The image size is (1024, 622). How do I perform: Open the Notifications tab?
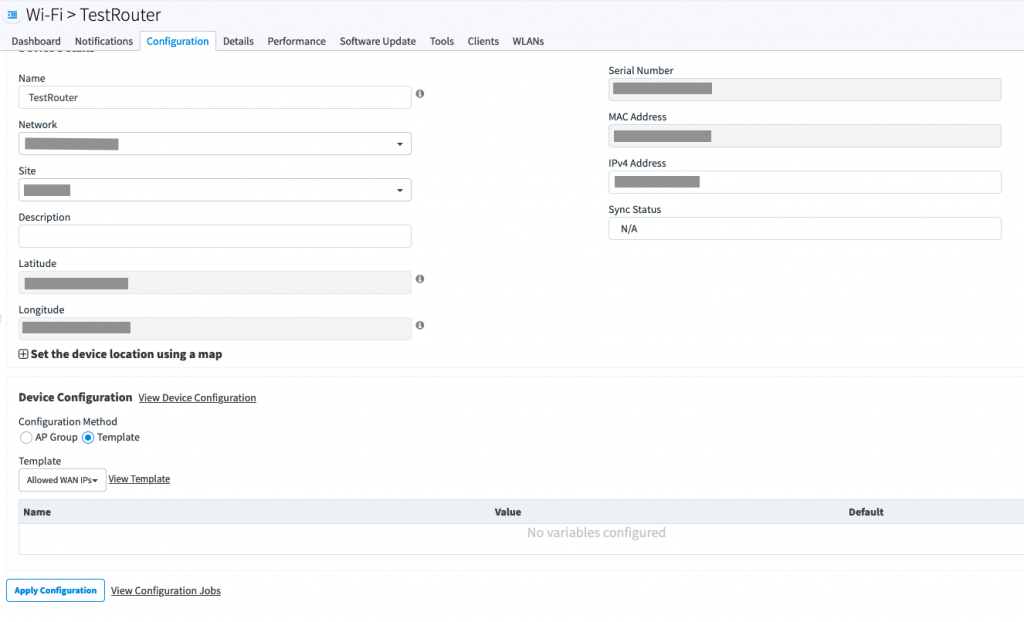coord(104,41)
